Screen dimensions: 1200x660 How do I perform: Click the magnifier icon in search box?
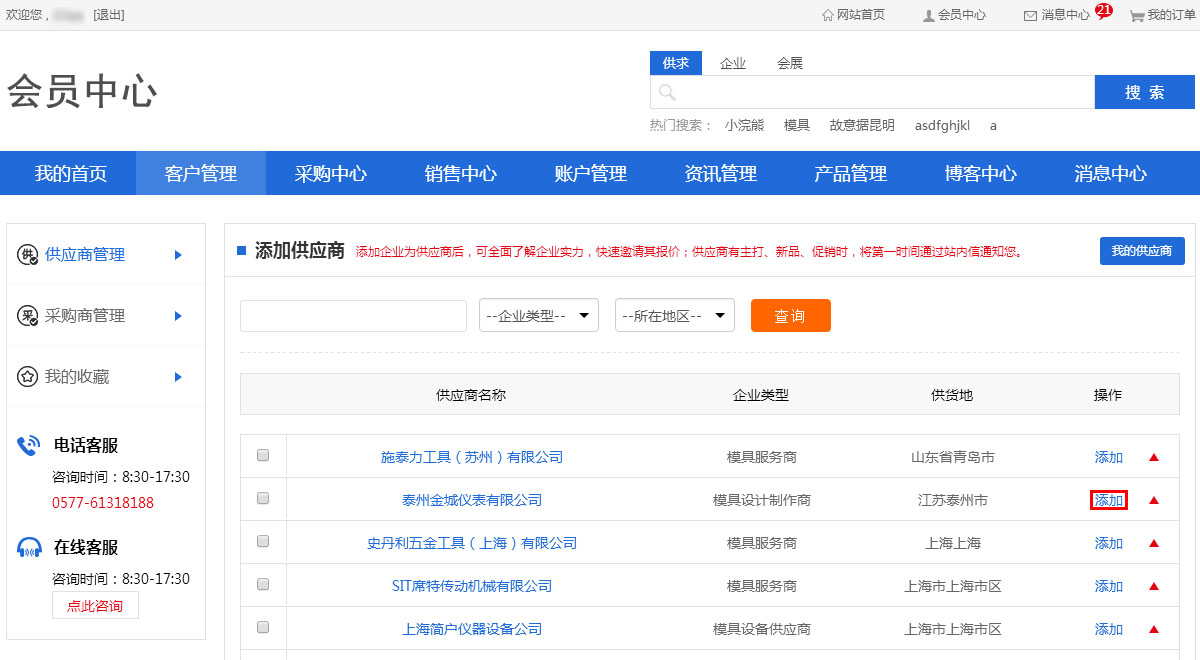tap(667, 93)
